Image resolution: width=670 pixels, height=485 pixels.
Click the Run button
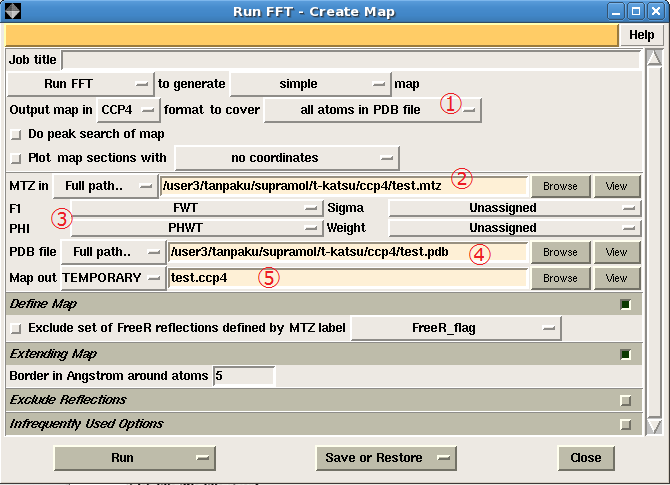(x=134, y=458)
